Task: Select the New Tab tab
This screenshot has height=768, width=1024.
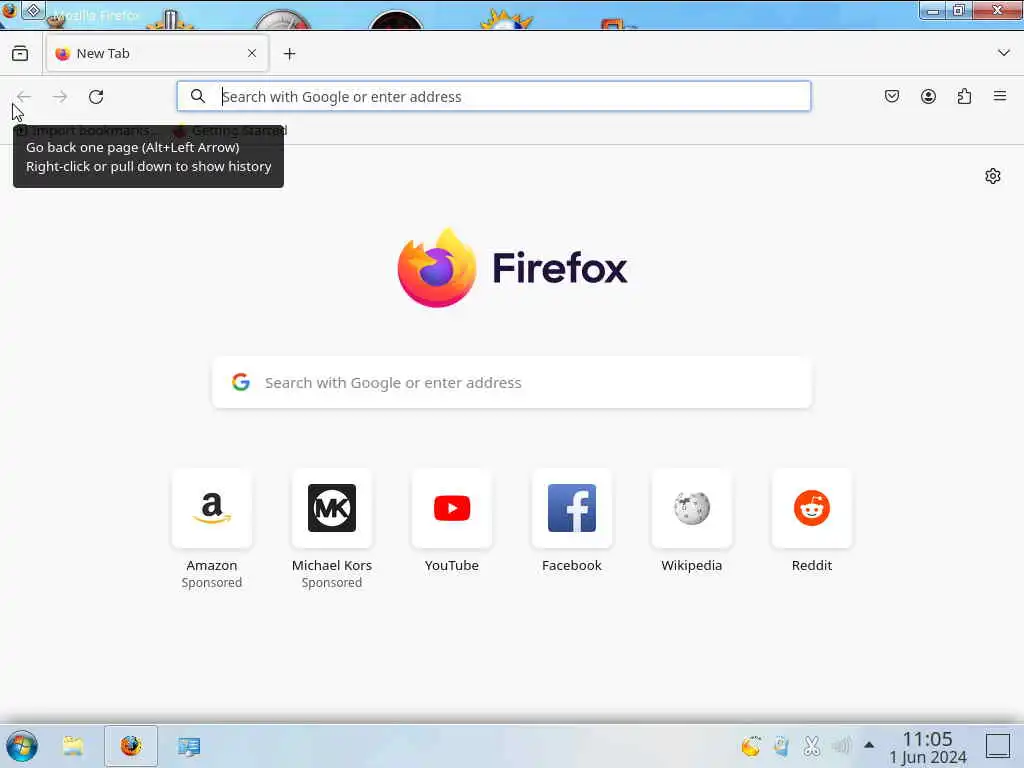Action: click(x=157, y=54)
